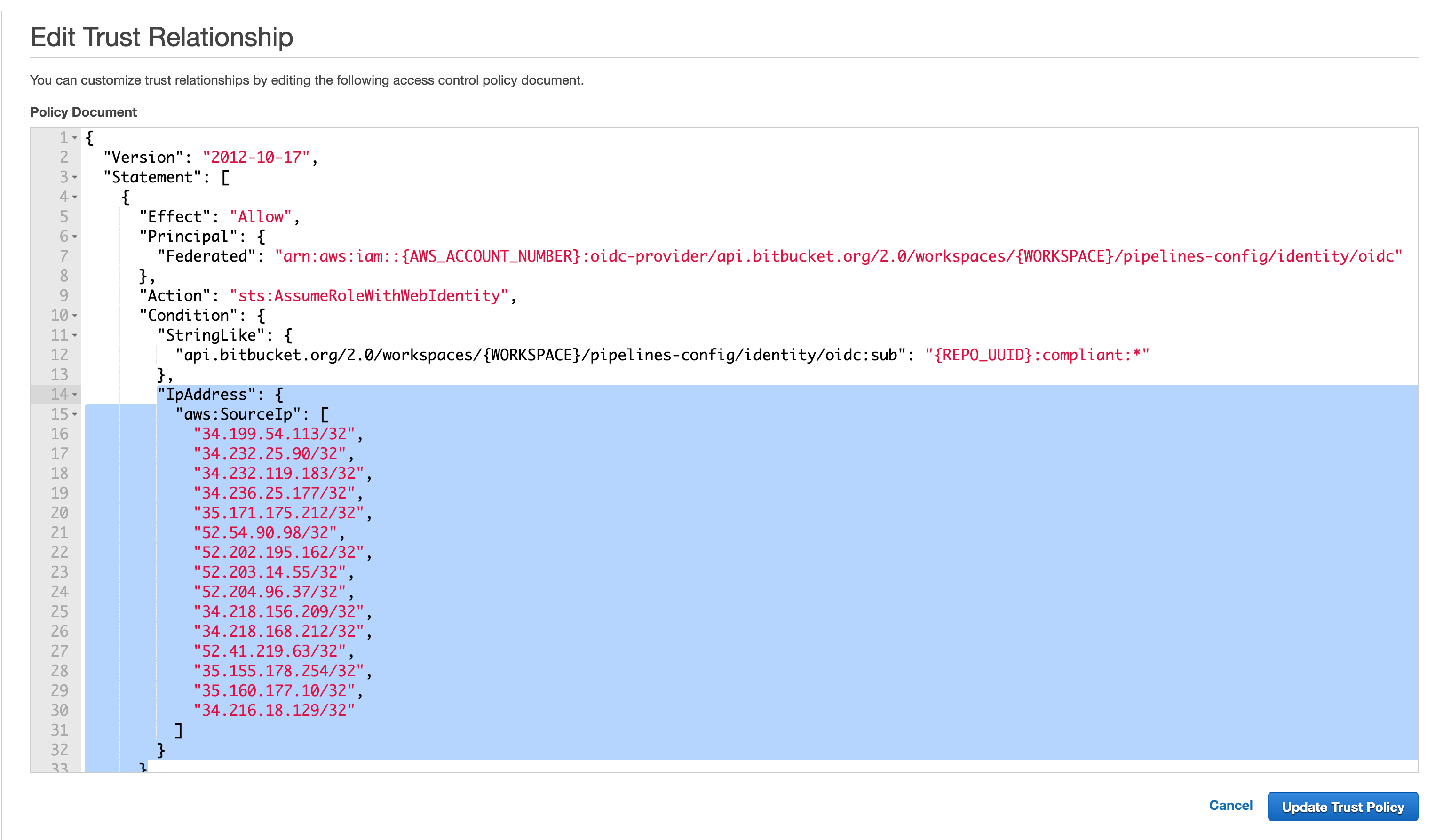Collapse the Statement array fold on line 3
Screen dimensions: 1443x840
pos(75,177)
